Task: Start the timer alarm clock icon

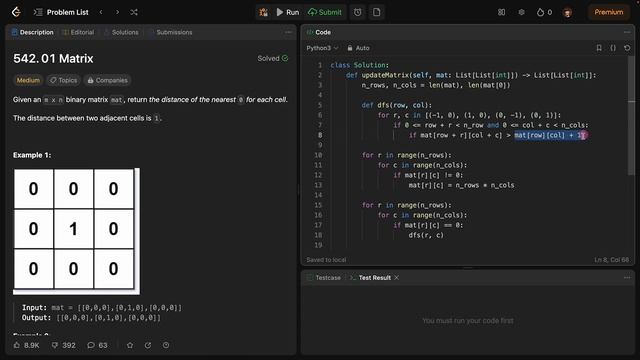Action: point(358,12)
